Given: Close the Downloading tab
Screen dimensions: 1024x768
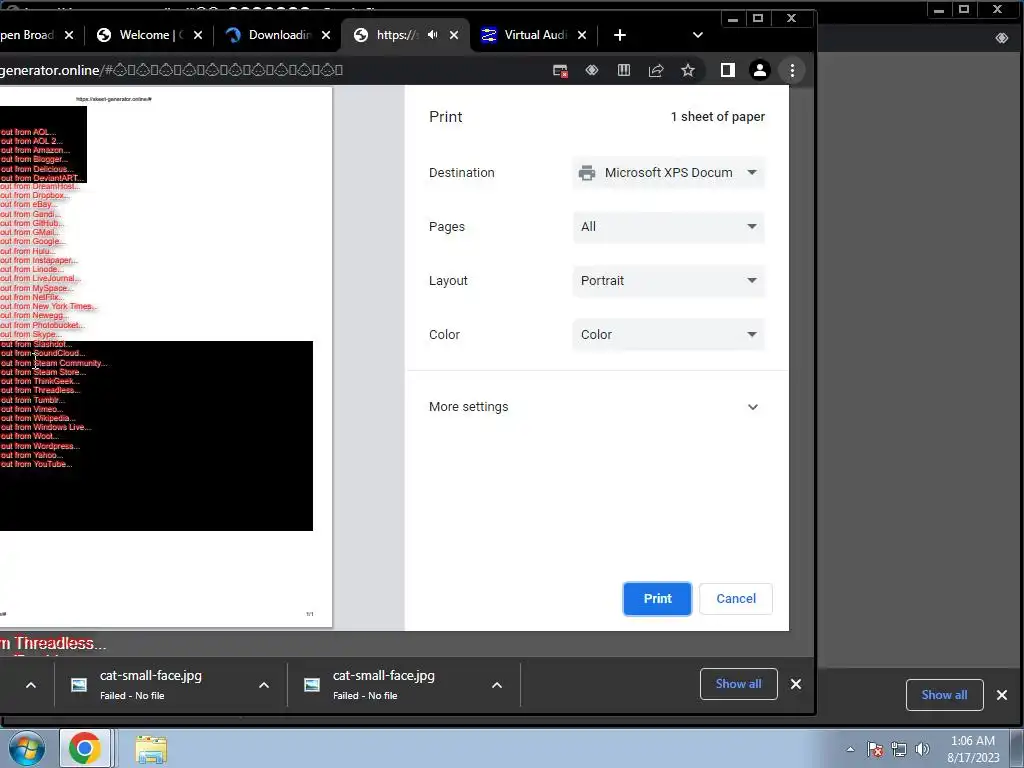Looking at the screenshot, I should pos(326,35).
